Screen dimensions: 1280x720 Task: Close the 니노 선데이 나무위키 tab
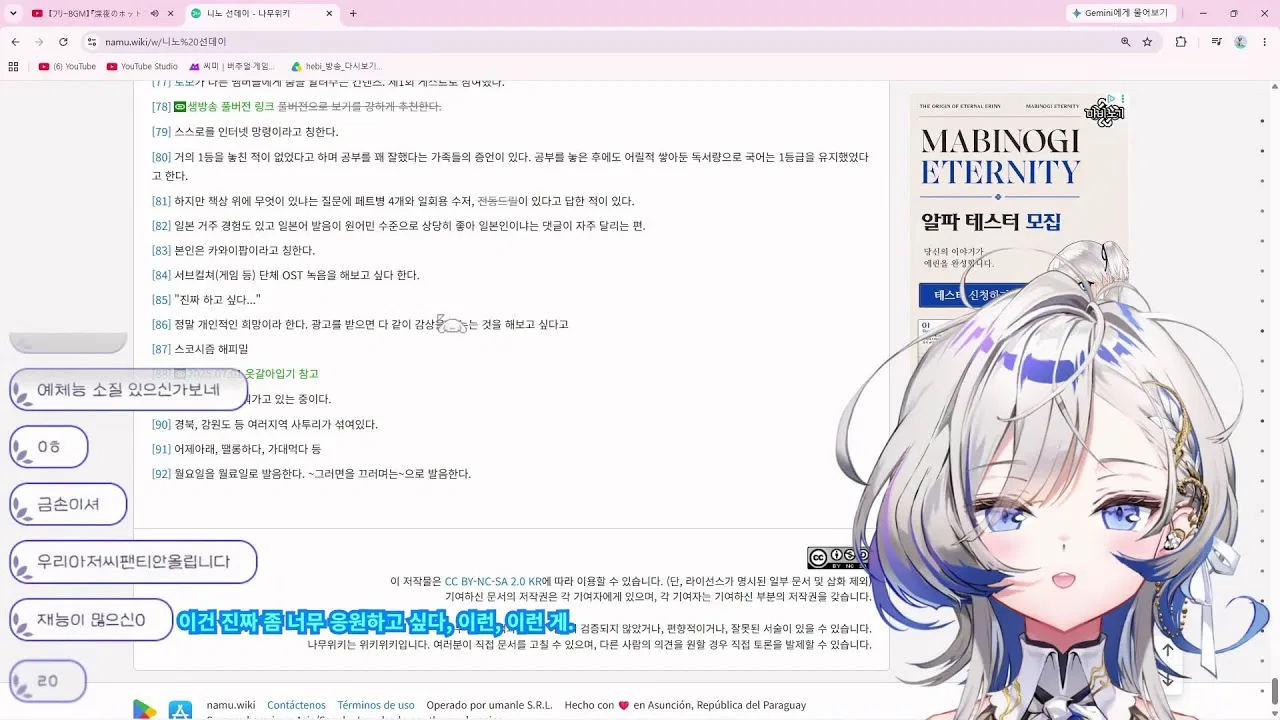[x=329, y=13]
